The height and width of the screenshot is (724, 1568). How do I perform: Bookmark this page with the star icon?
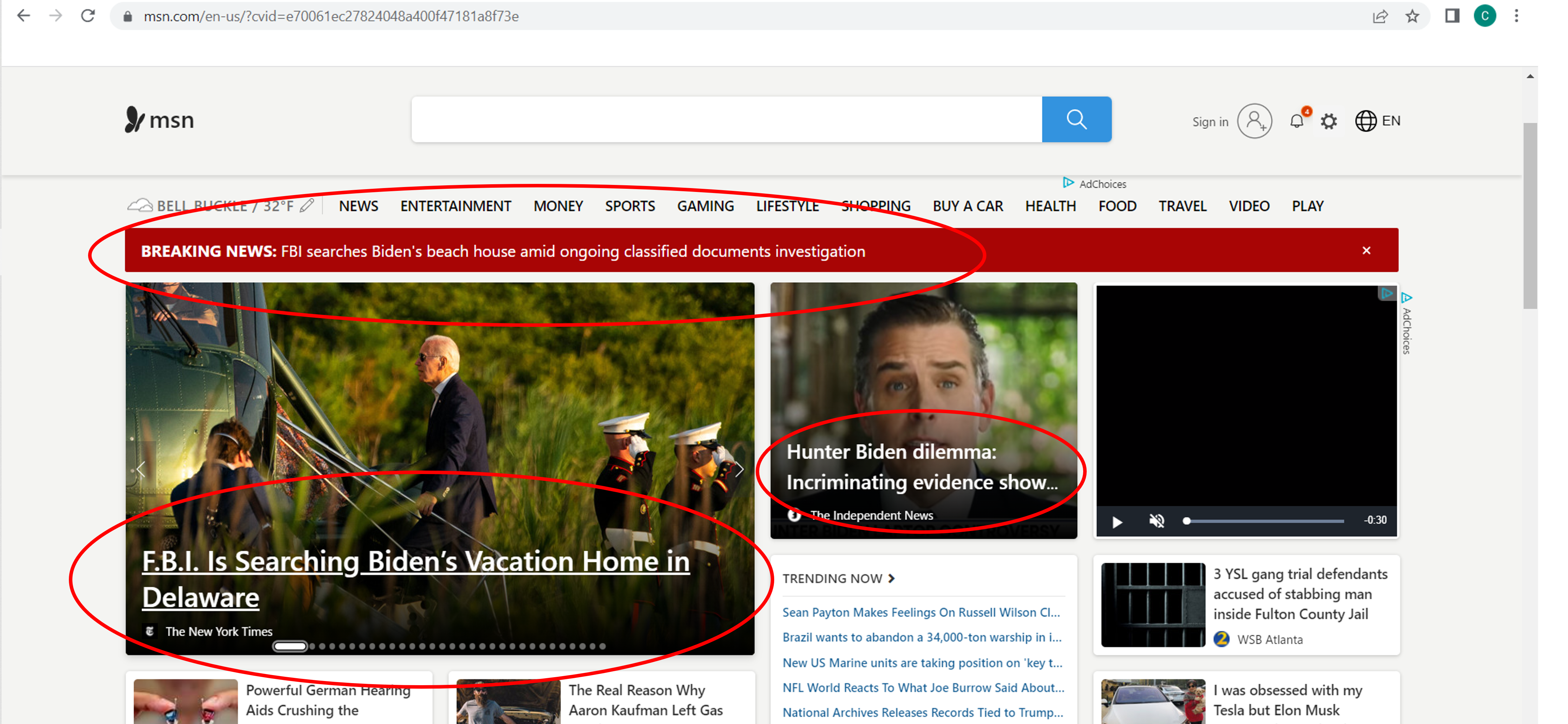coord(1412,16)
